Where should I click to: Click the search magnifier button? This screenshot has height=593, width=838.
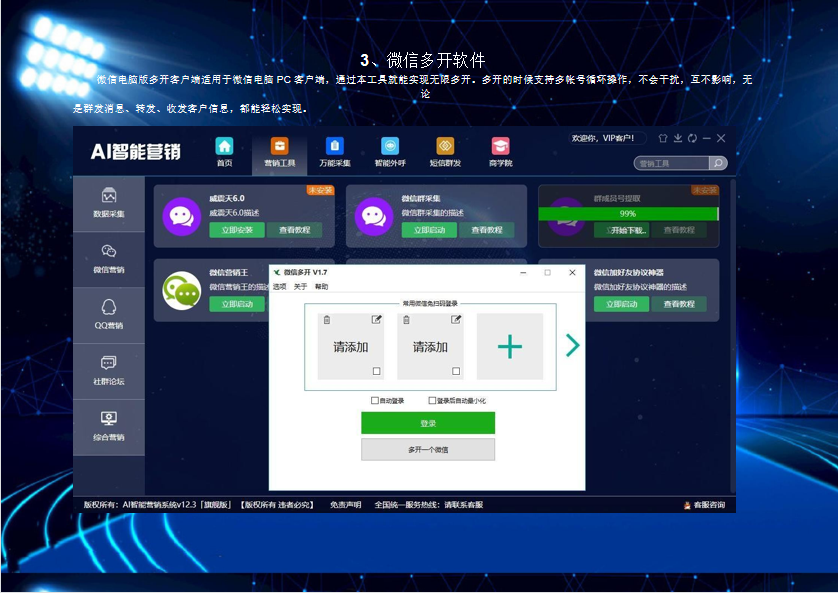pyautogui.click(x=718, y=163)
